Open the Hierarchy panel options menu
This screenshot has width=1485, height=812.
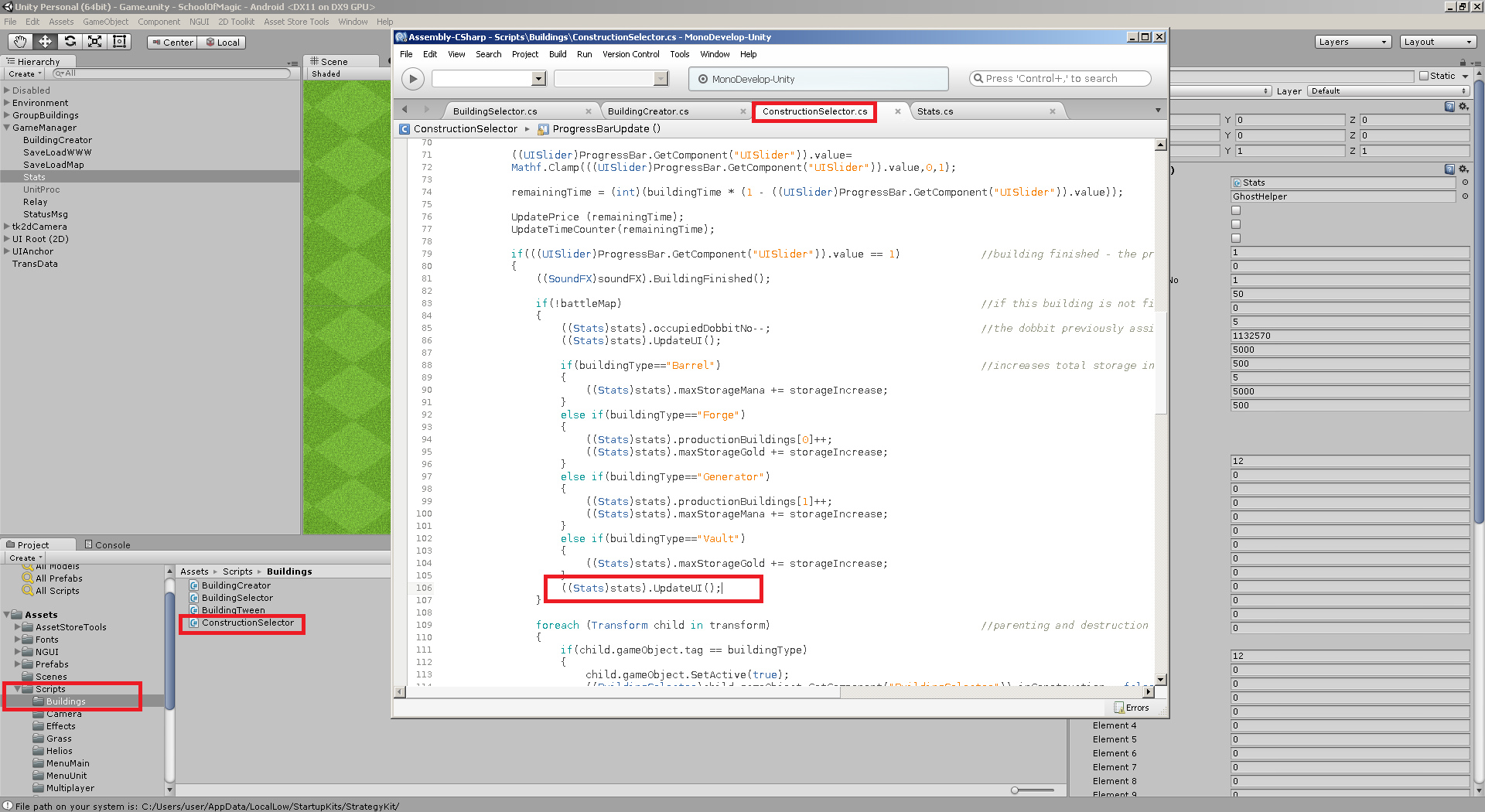click(292, 63)
